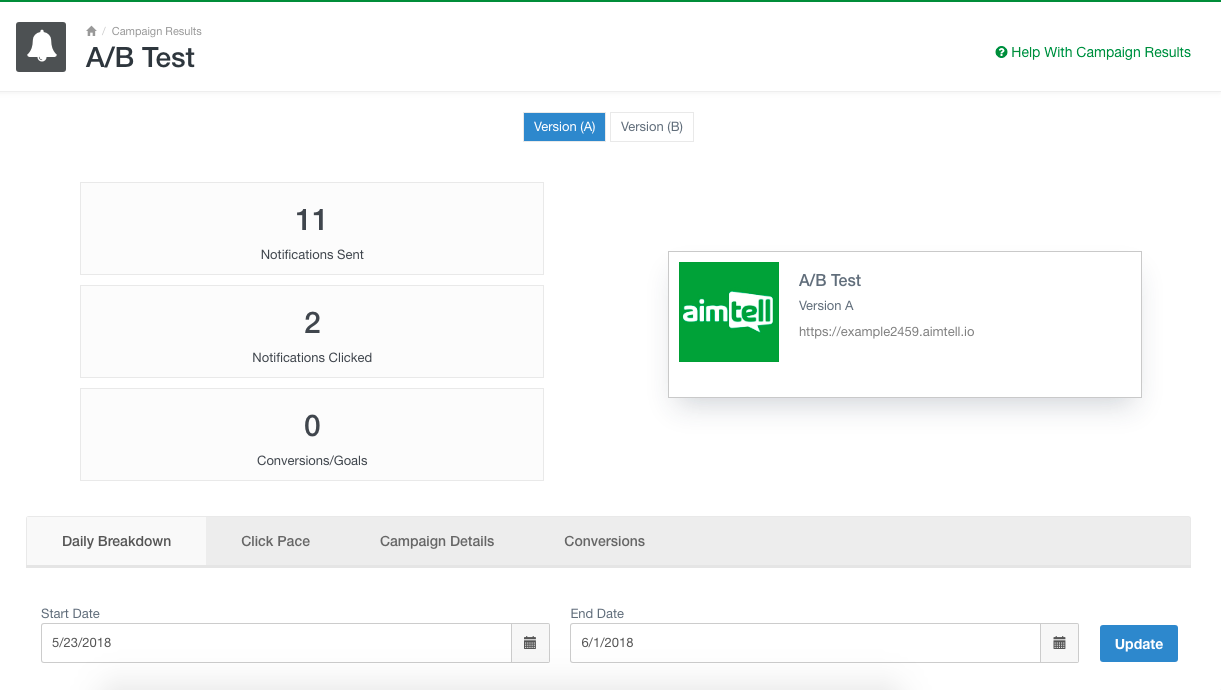Click the home breadcrumb icon
The height and width of the screenshot is (690, 1221).
tap(91, 31)
